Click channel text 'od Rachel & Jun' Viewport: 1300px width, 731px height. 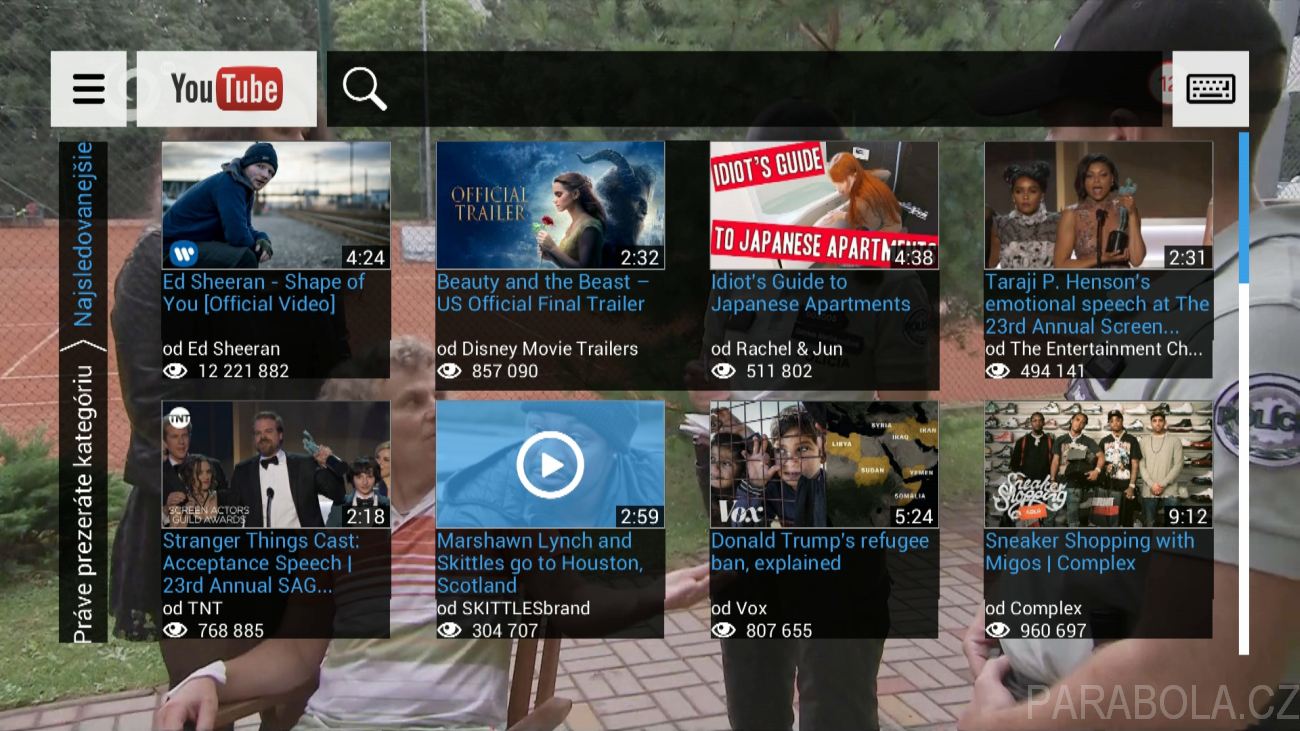(777, 349)
